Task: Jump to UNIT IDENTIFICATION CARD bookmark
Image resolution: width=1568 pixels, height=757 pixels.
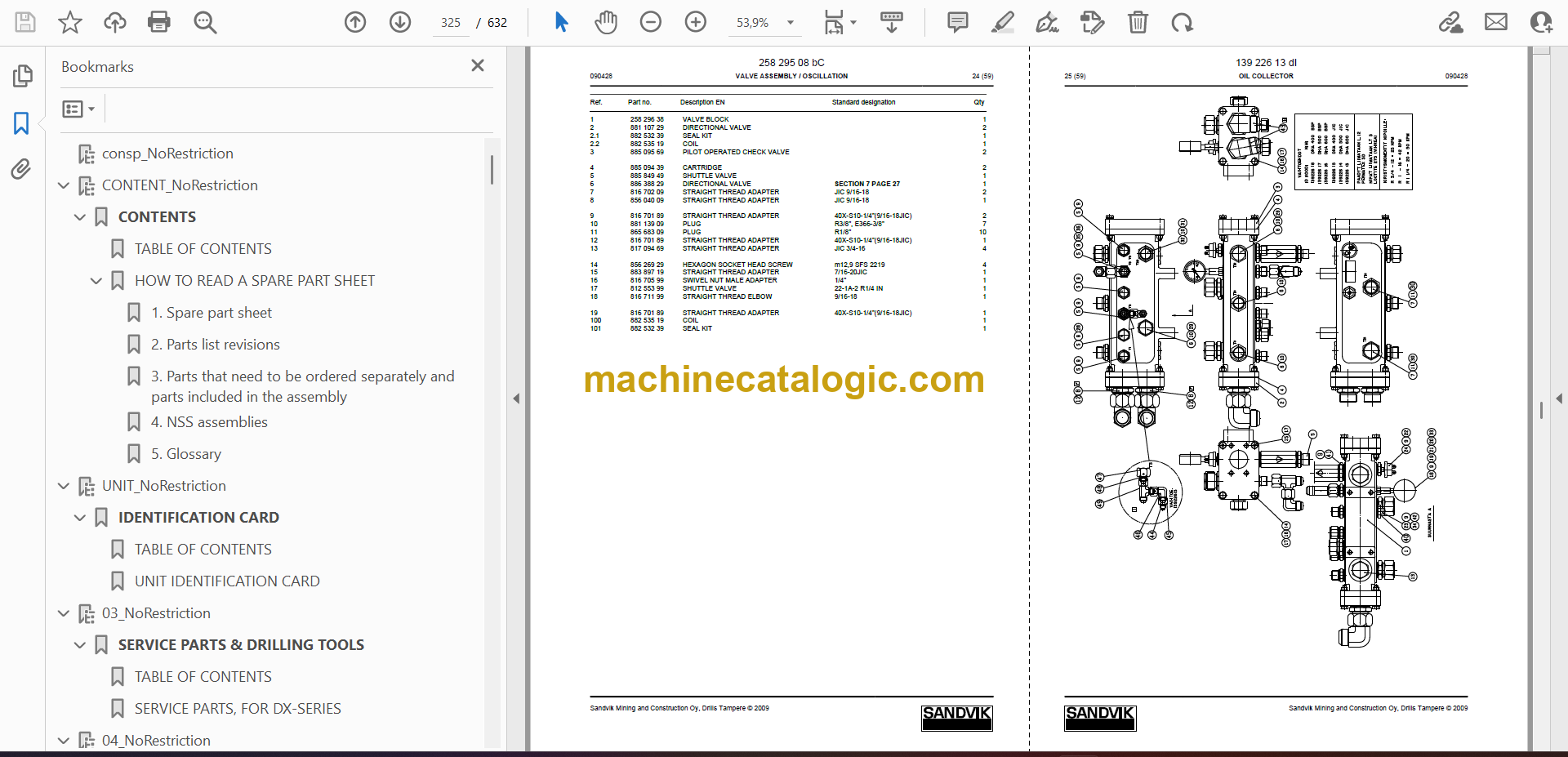Action: (227, 581)
